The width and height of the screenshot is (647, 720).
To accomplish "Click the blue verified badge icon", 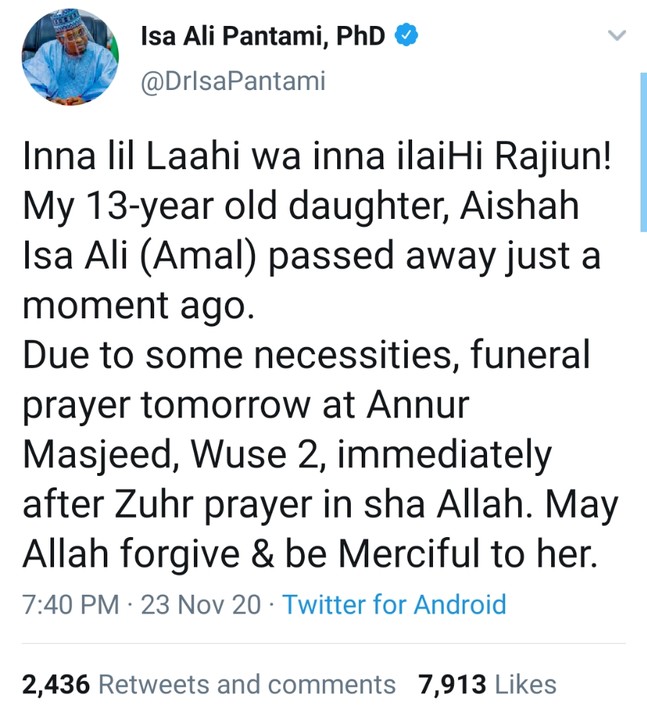I will pos(406,38).
